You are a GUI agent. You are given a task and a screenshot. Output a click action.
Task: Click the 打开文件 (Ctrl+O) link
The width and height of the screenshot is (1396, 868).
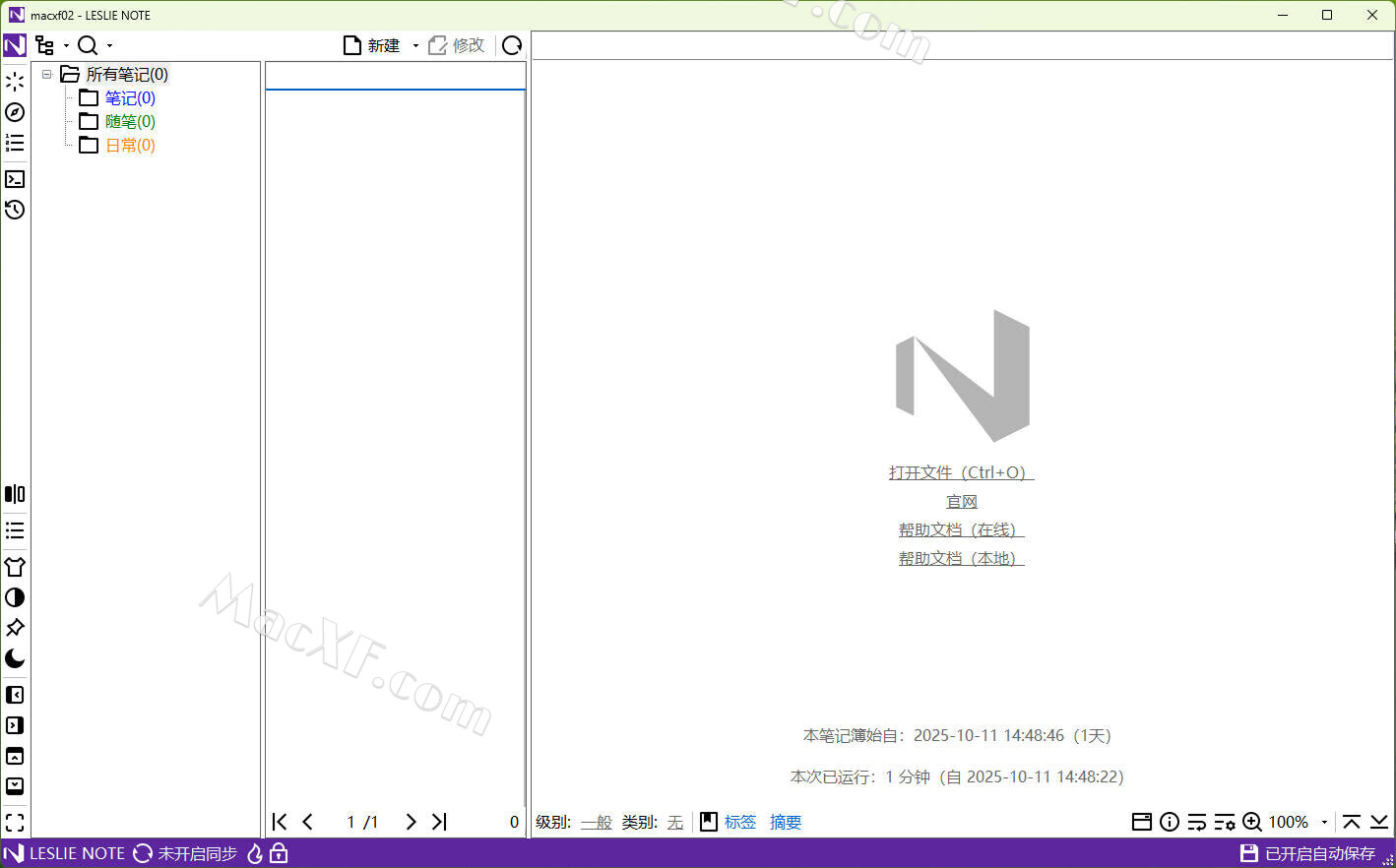961,472
